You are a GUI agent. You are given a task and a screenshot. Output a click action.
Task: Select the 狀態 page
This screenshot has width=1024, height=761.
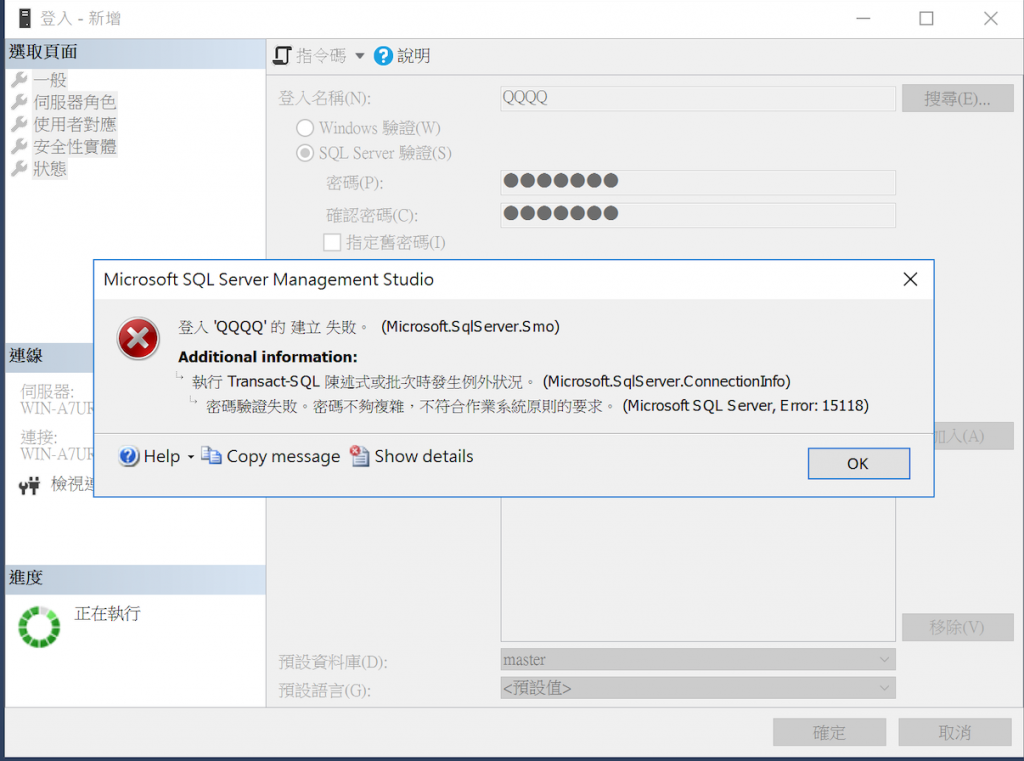point(50,169)
